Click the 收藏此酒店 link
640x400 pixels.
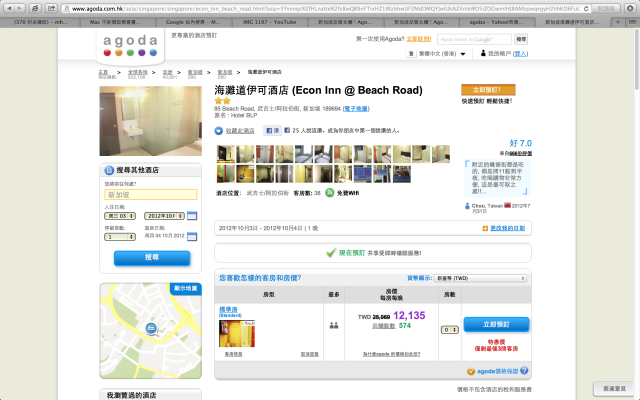point(240,131)
